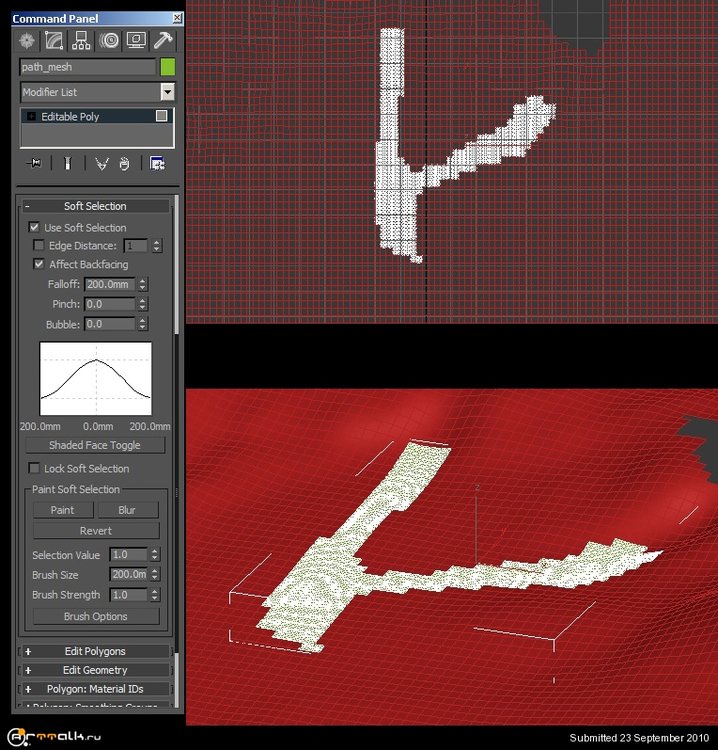Click the Falloff spinner arrows

coord(143,284)
